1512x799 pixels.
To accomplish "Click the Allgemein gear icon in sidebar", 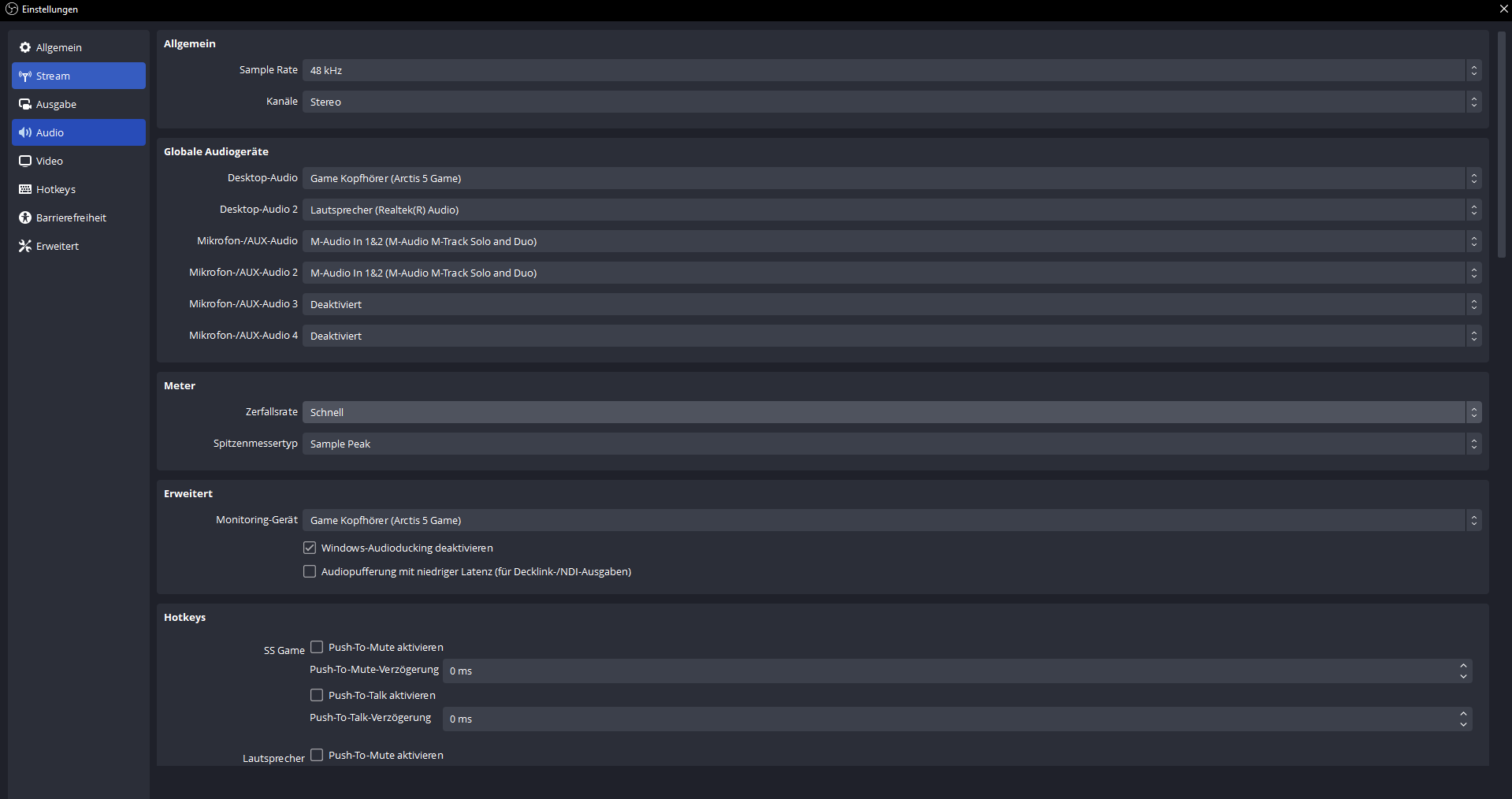I will (x=25, y=47).
